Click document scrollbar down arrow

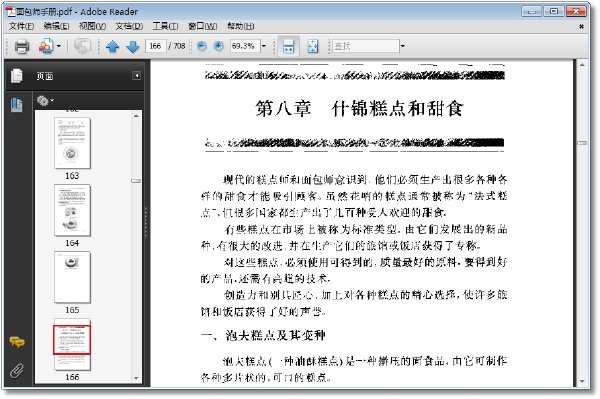(x=582, y=381)
